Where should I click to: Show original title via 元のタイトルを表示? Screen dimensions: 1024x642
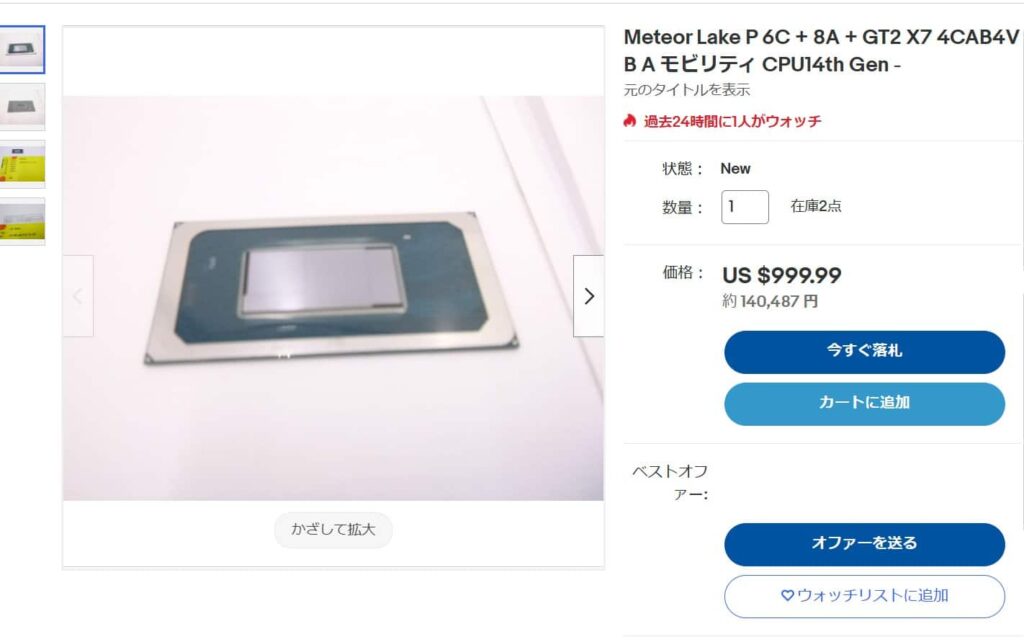pyautogui.click(x=686, y=90)
